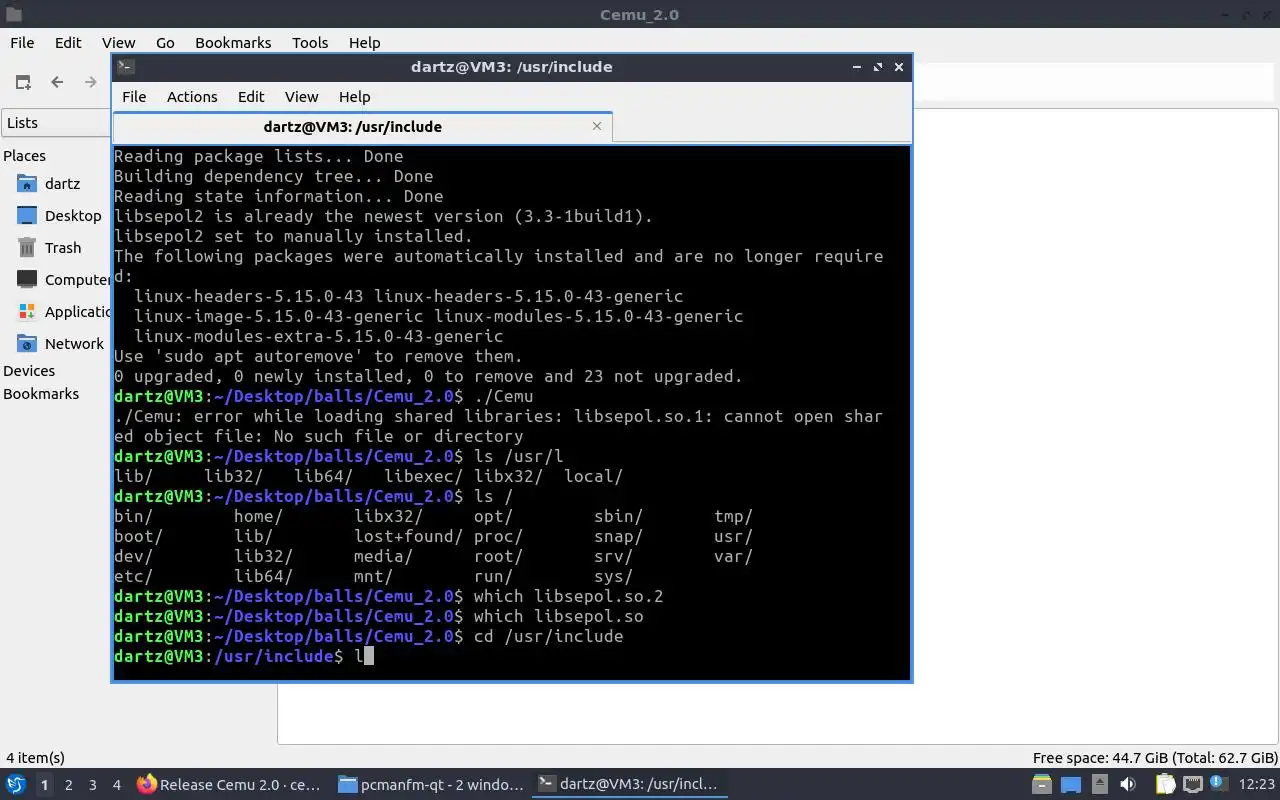Click the volume speaker icon in tray
The width and height of the screenshot is (1280, 800).
coord(1128,785)
